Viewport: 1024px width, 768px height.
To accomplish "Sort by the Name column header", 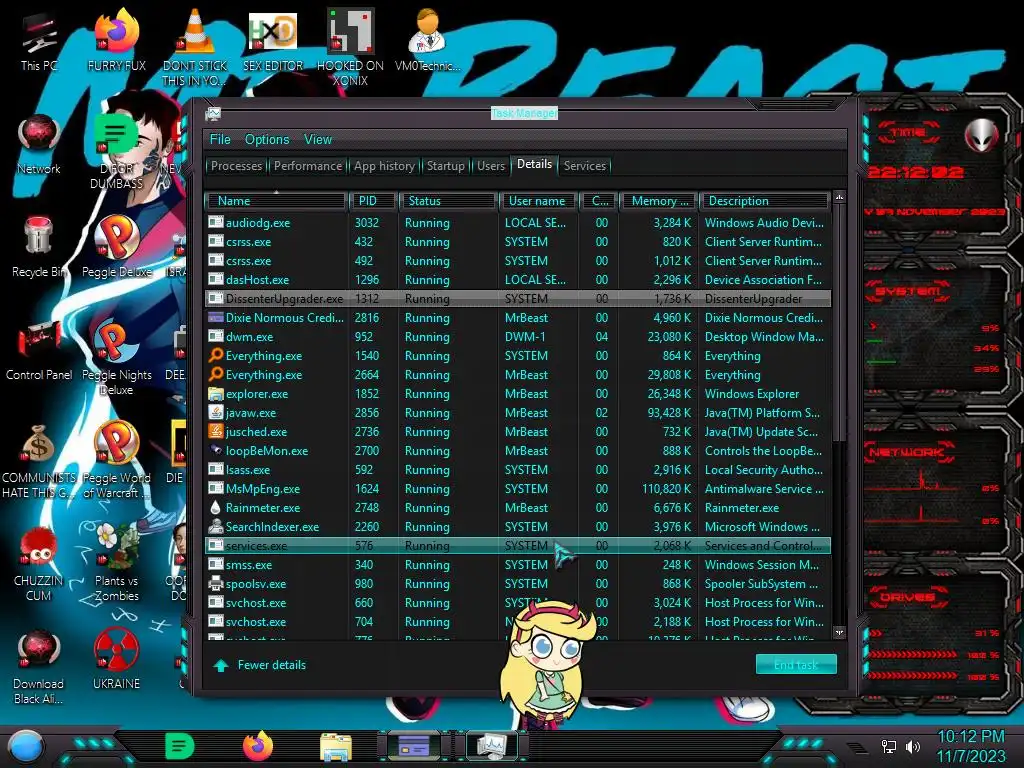I will pyautogui.click(x=276, y=201).
